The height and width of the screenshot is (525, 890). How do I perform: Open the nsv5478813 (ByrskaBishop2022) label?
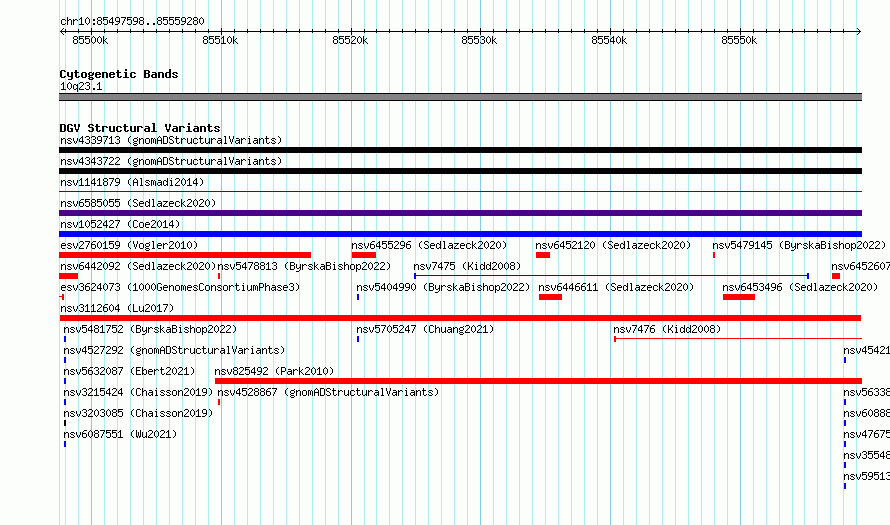click(304, 266)
